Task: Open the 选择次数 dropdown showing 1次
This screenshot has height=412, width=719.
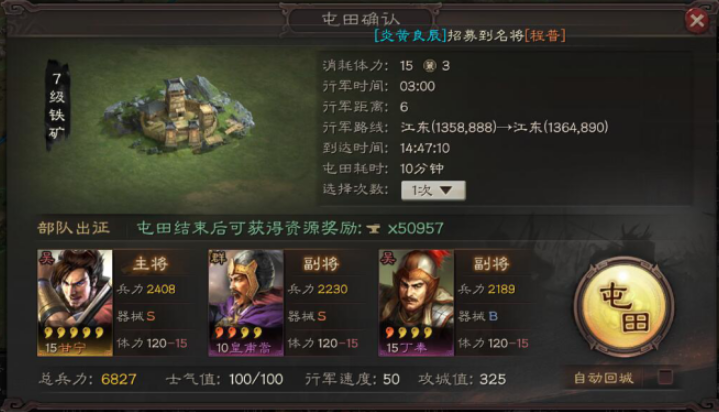Action: pos(433,190)
